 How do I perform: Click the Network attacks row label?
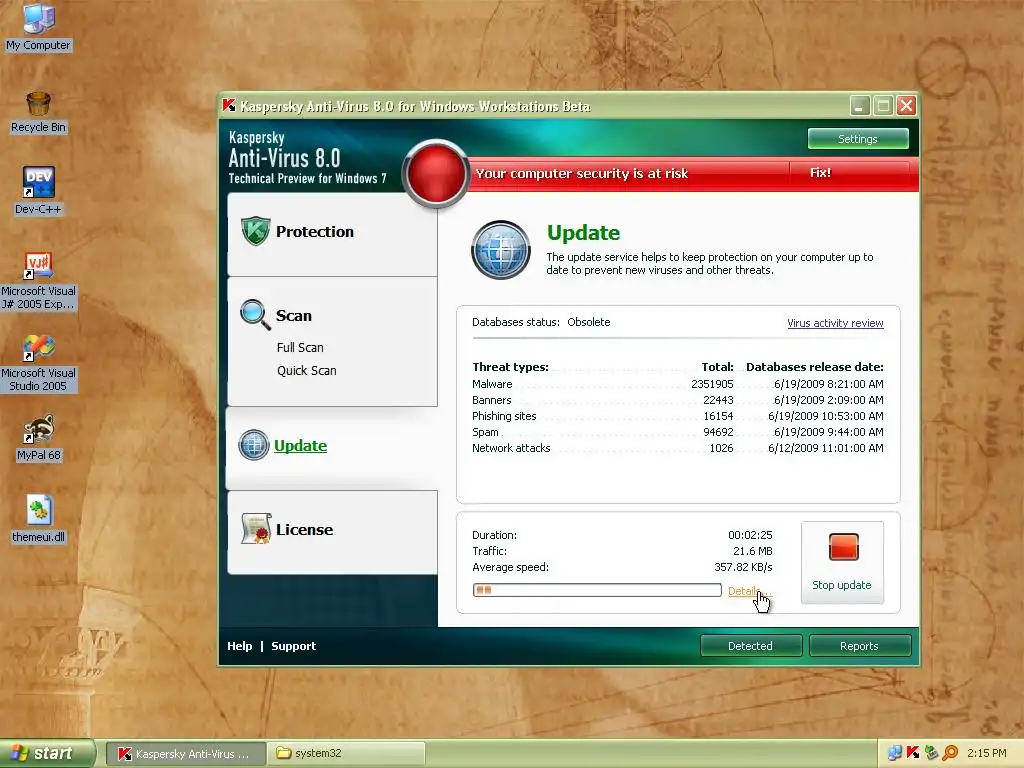point(511,448)
